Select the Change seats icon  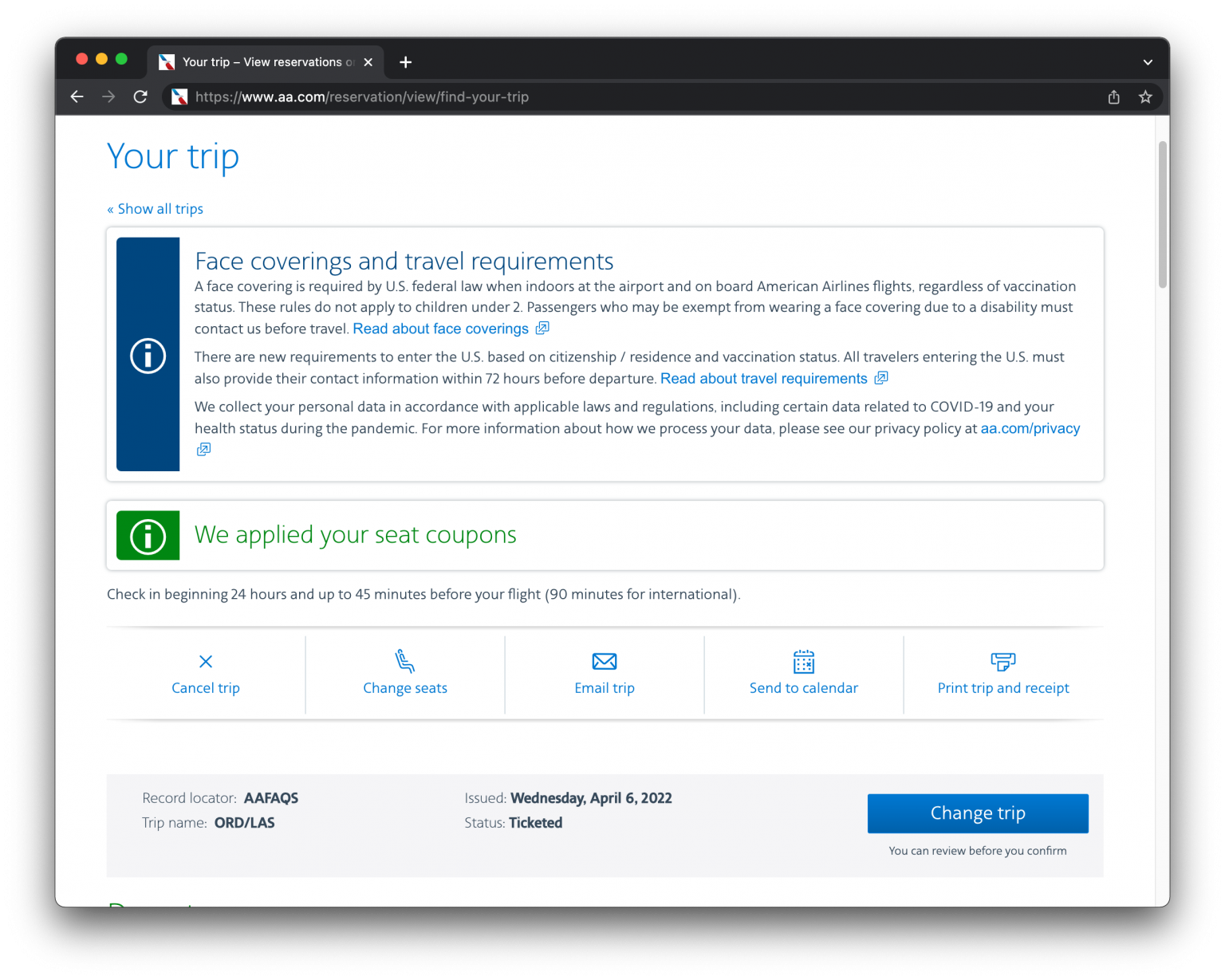click(x=404, y=662)
